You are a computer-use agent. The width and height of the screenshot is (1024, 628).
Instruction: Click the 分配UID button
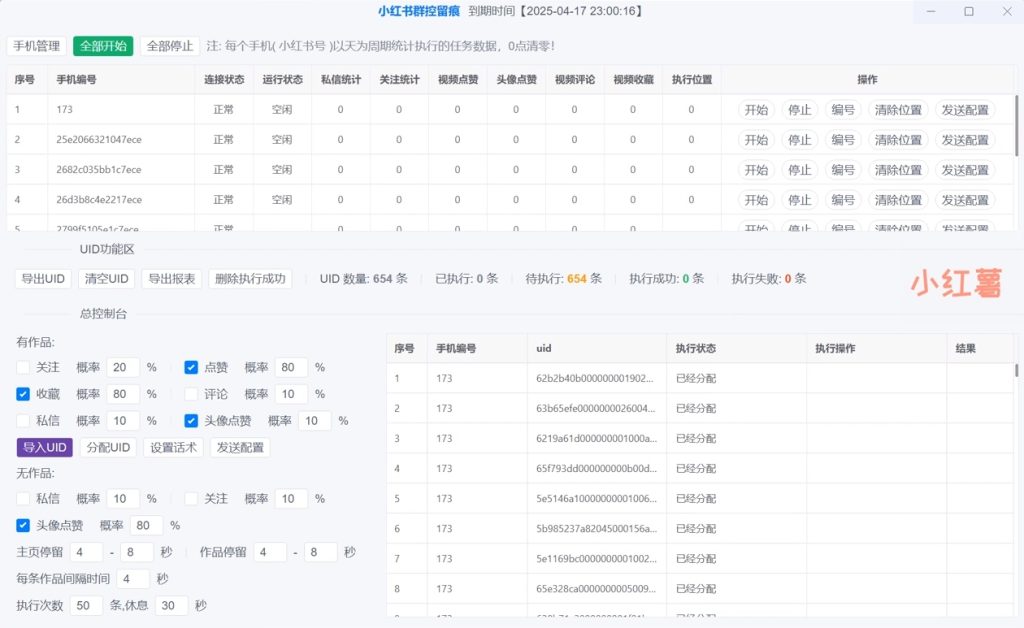(107, 447)
